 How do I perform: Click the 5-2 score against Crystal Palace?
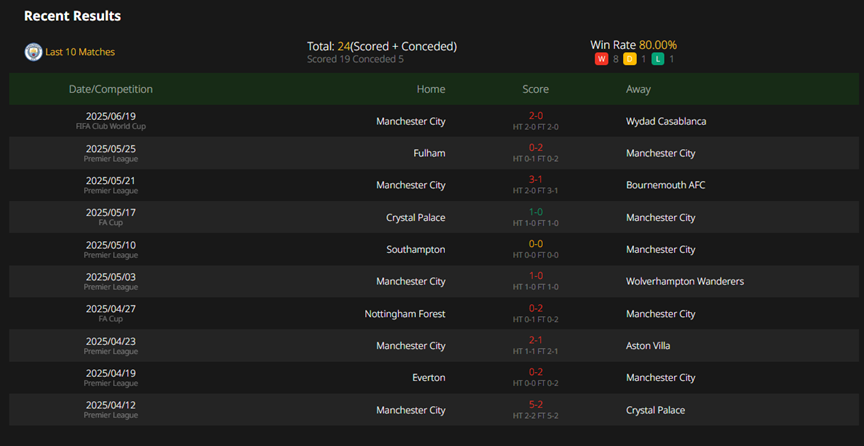point(536,405)
